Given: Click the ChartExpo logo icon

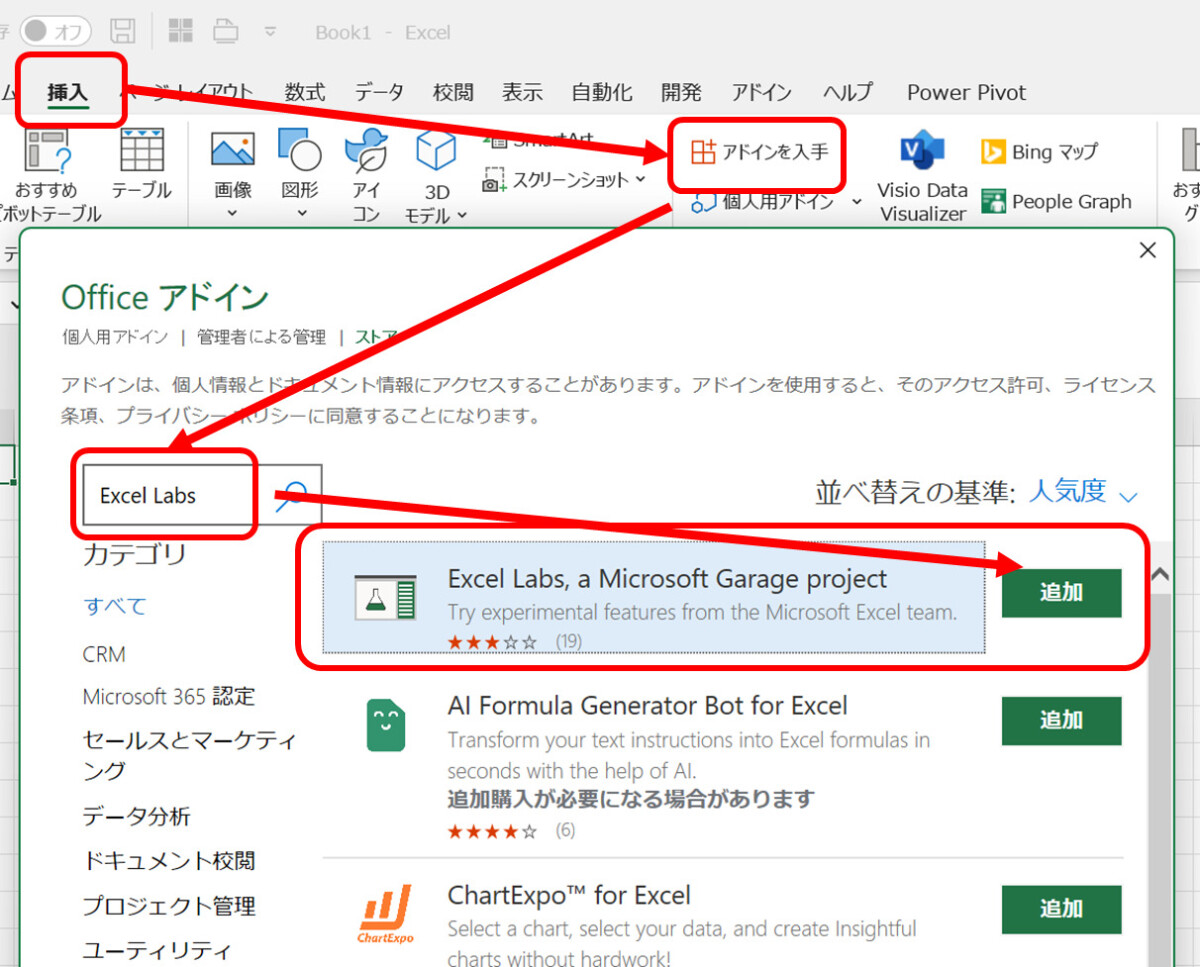Looking at the screenshot, I should tap(386, 913).
